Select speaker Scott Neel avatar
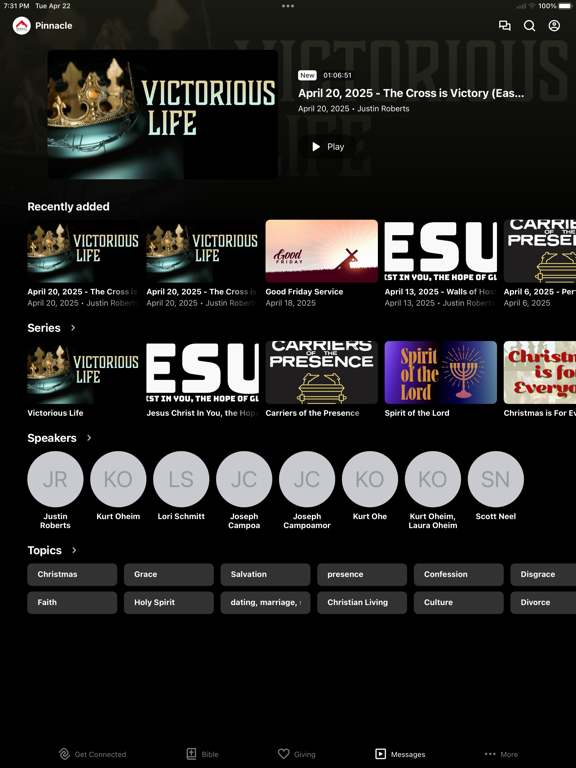This screenshot has width=576, height=768. point(496,479)
